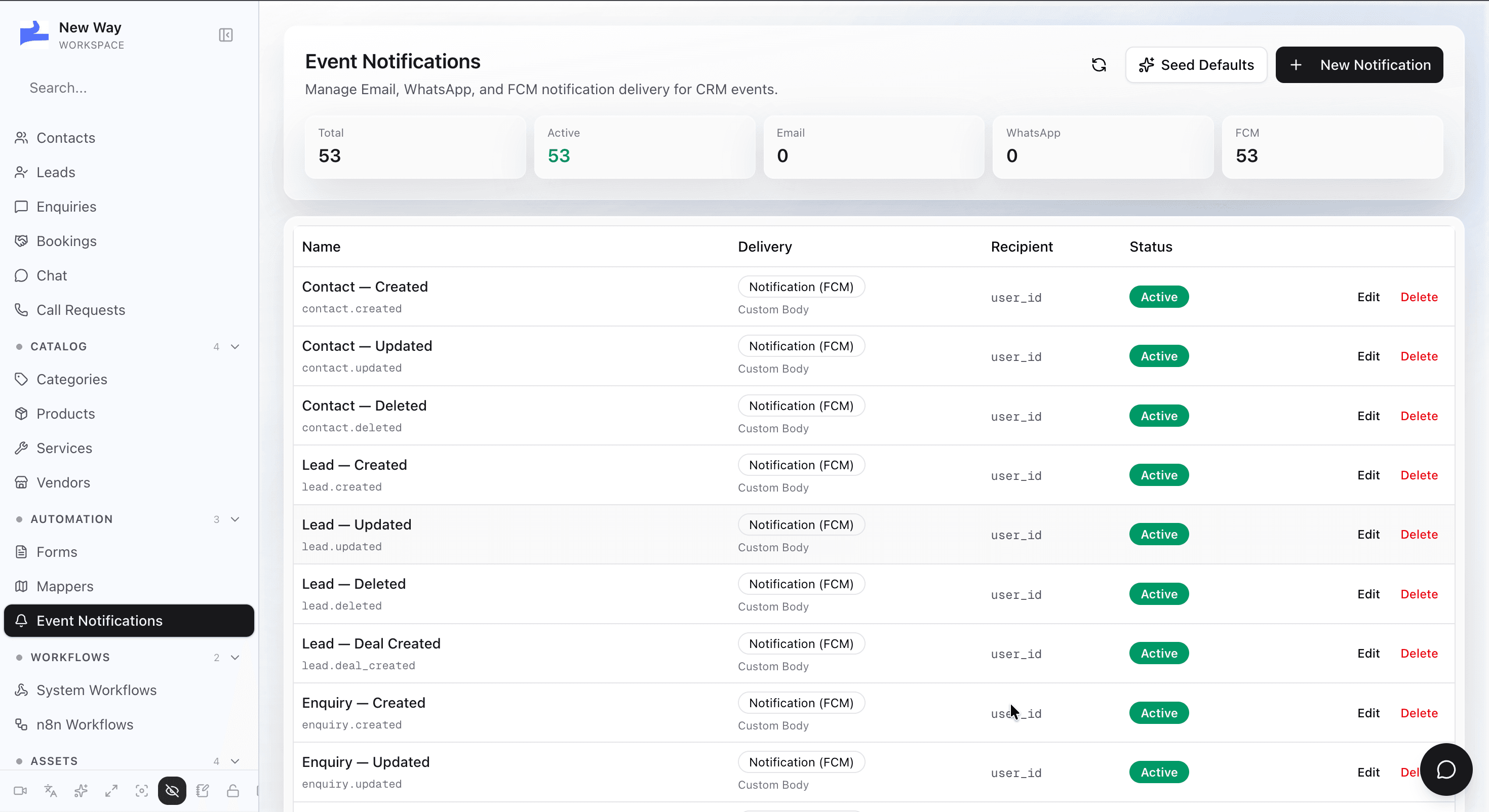Click the WhatsApp stat card showing 0
This screenshot has height=812, width=1489.
click(1102, 147)
